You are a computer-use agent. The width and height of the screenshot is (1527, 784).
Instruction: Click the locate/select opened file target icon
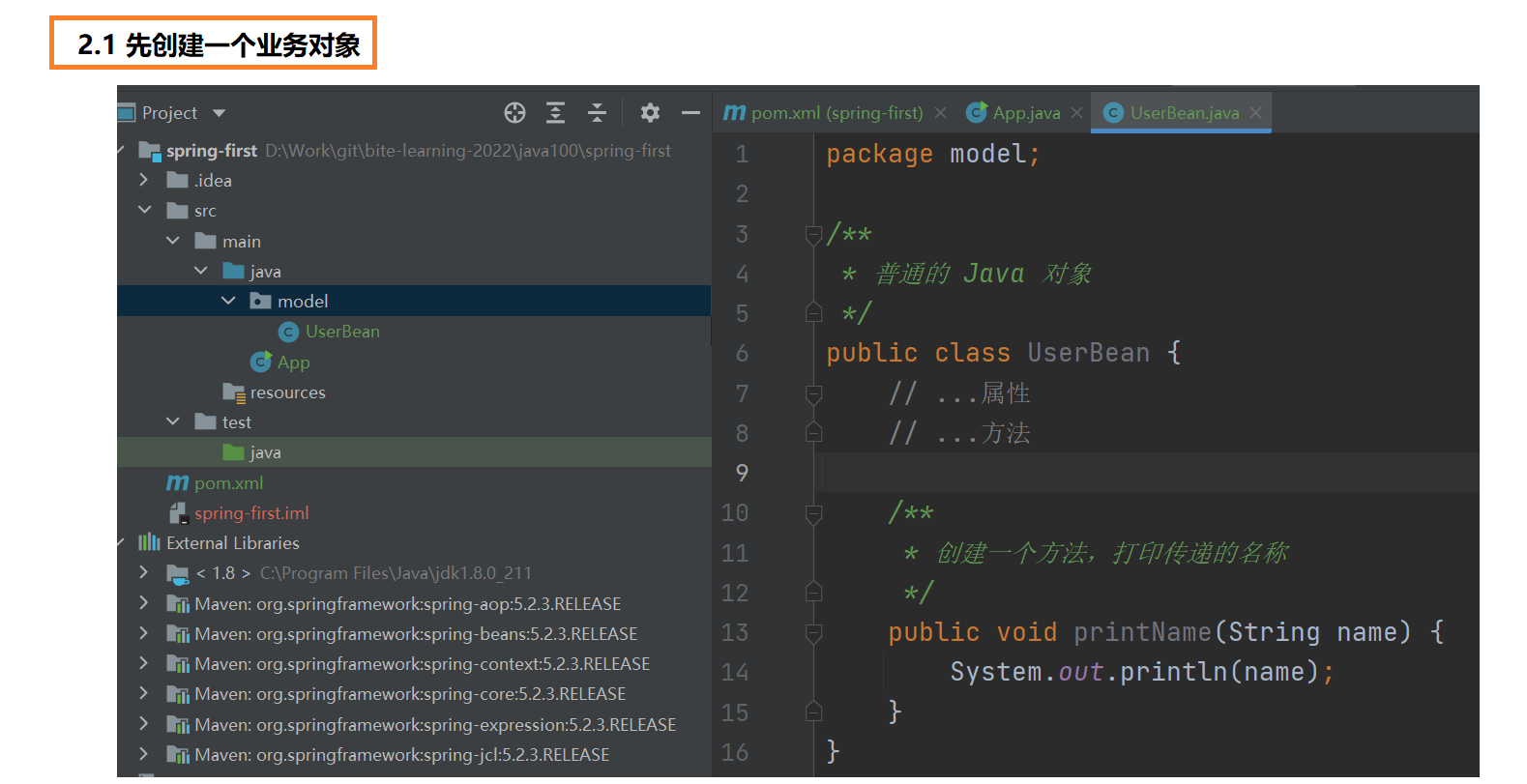click(x=514, y=113)
